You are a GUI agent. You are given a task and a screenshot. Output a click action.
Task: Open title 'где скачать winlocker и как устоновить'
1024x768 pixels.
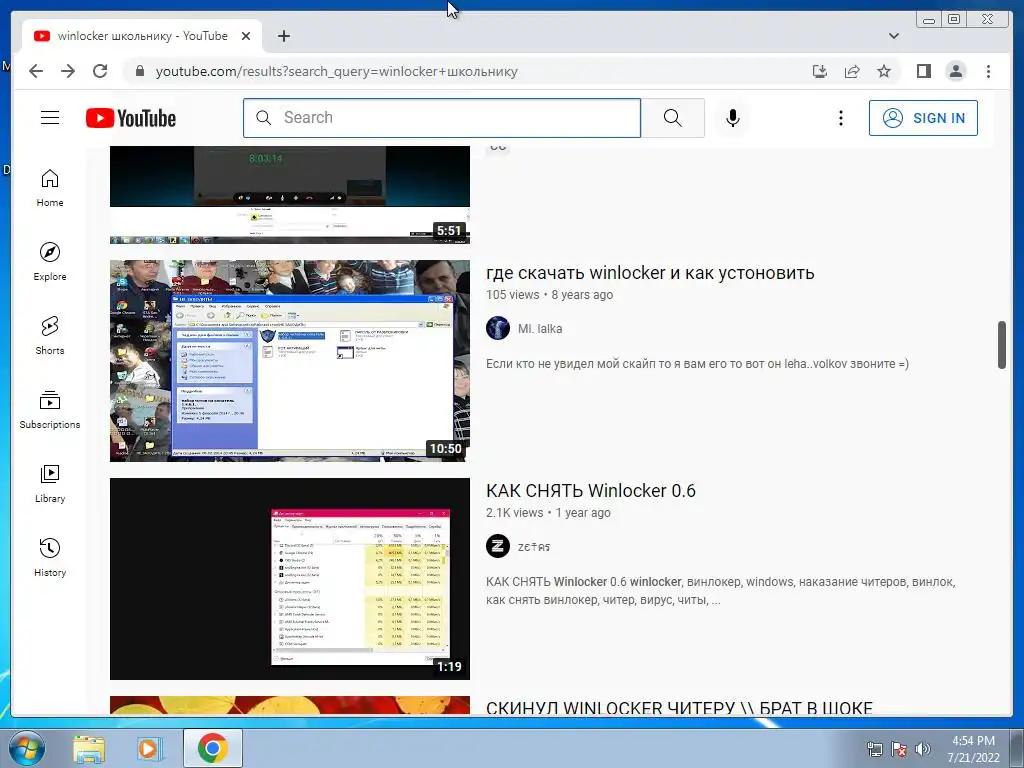pos(650,272)
